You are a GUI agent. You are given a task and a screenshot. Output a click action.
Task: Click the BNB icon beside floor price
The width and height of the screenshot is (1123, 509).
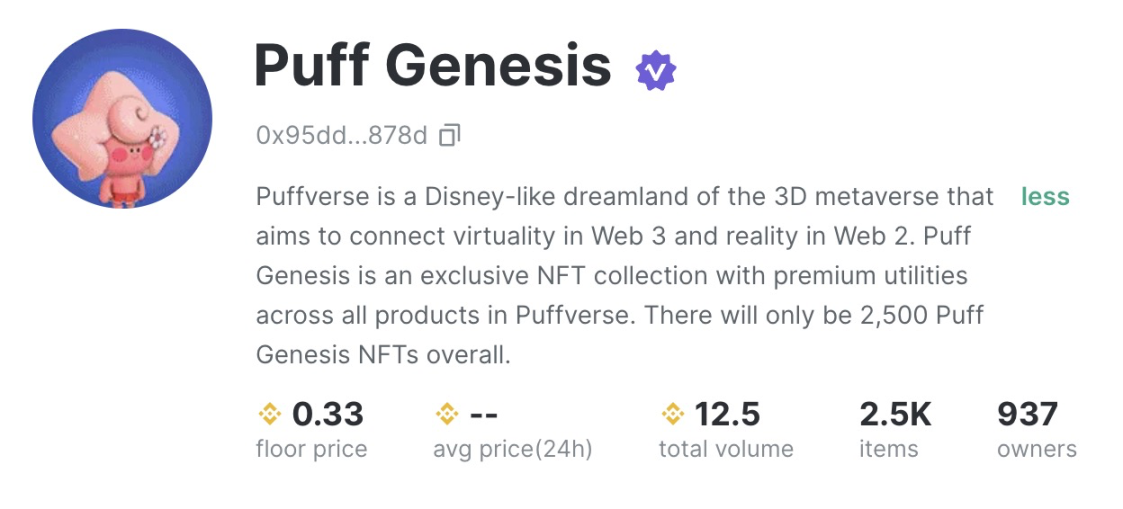(x=270, y=413)
